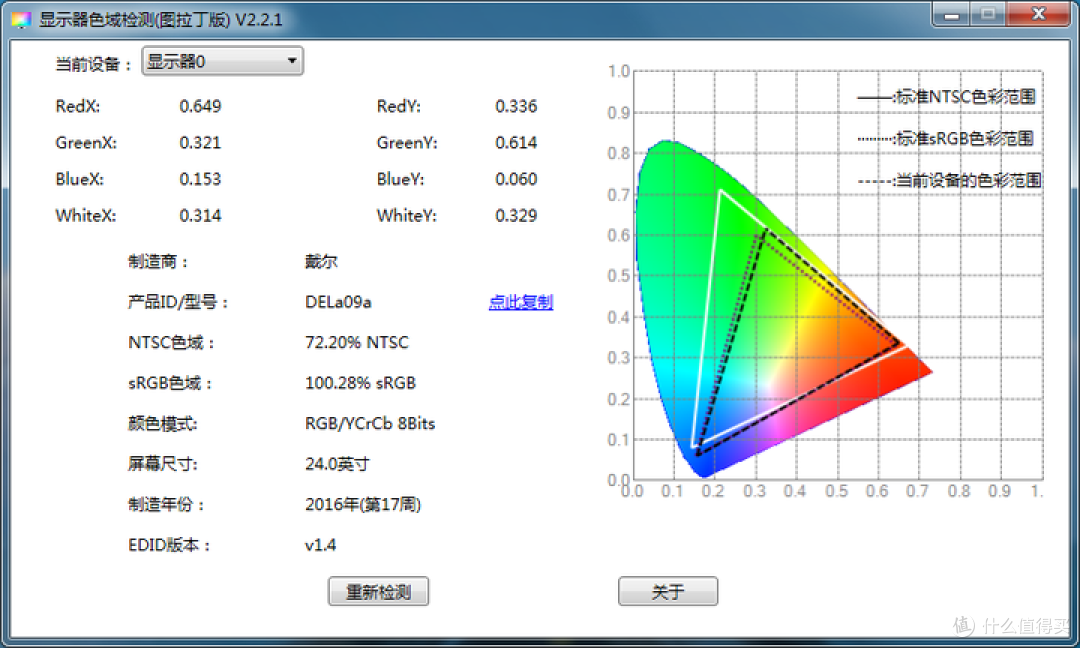This screenshot has width=1080, height=648.
Task: Click the app icon in the title bar
Action: point(21,19)
